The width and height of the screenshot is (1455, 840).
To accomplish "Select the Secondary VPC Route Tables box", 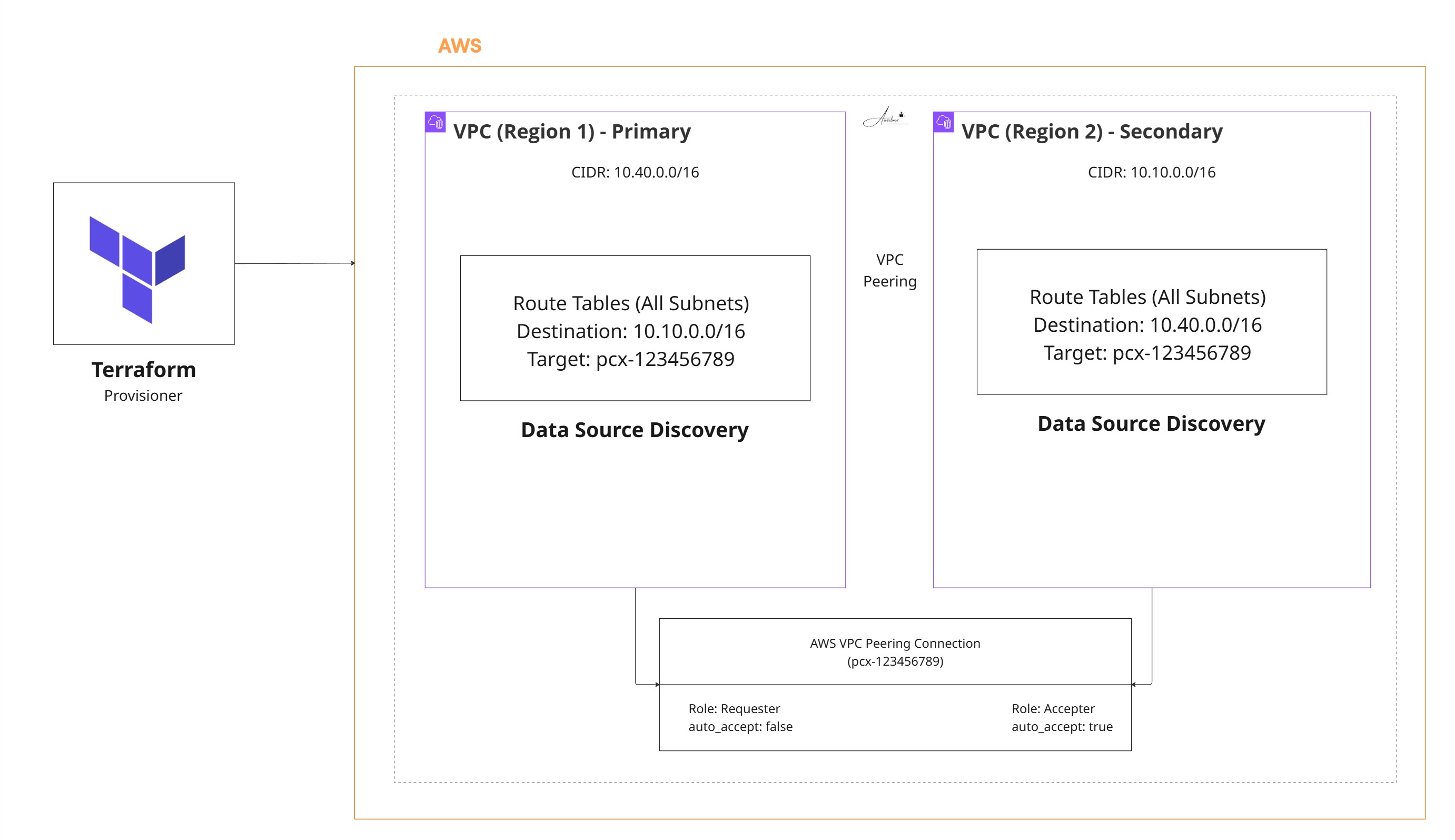I will pos(1151,321).
